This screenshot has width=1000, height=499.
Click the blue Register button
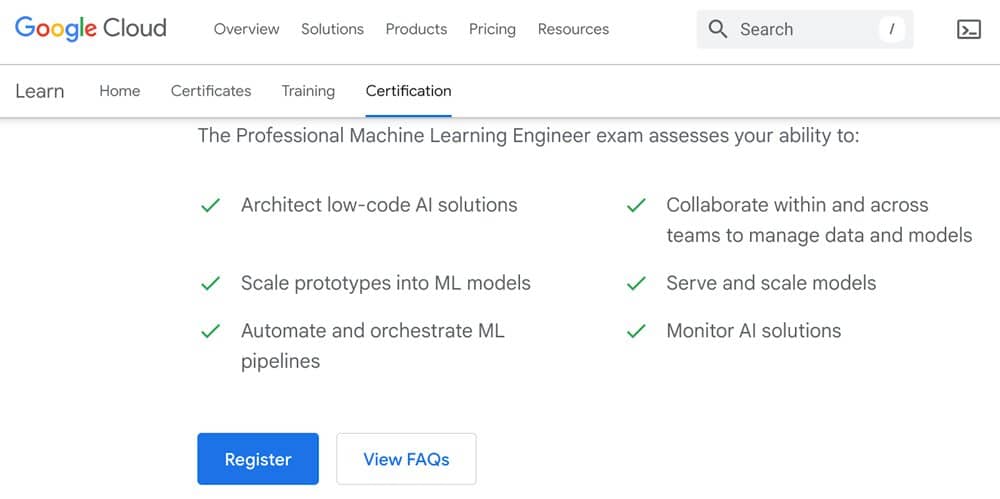point(258,459)
